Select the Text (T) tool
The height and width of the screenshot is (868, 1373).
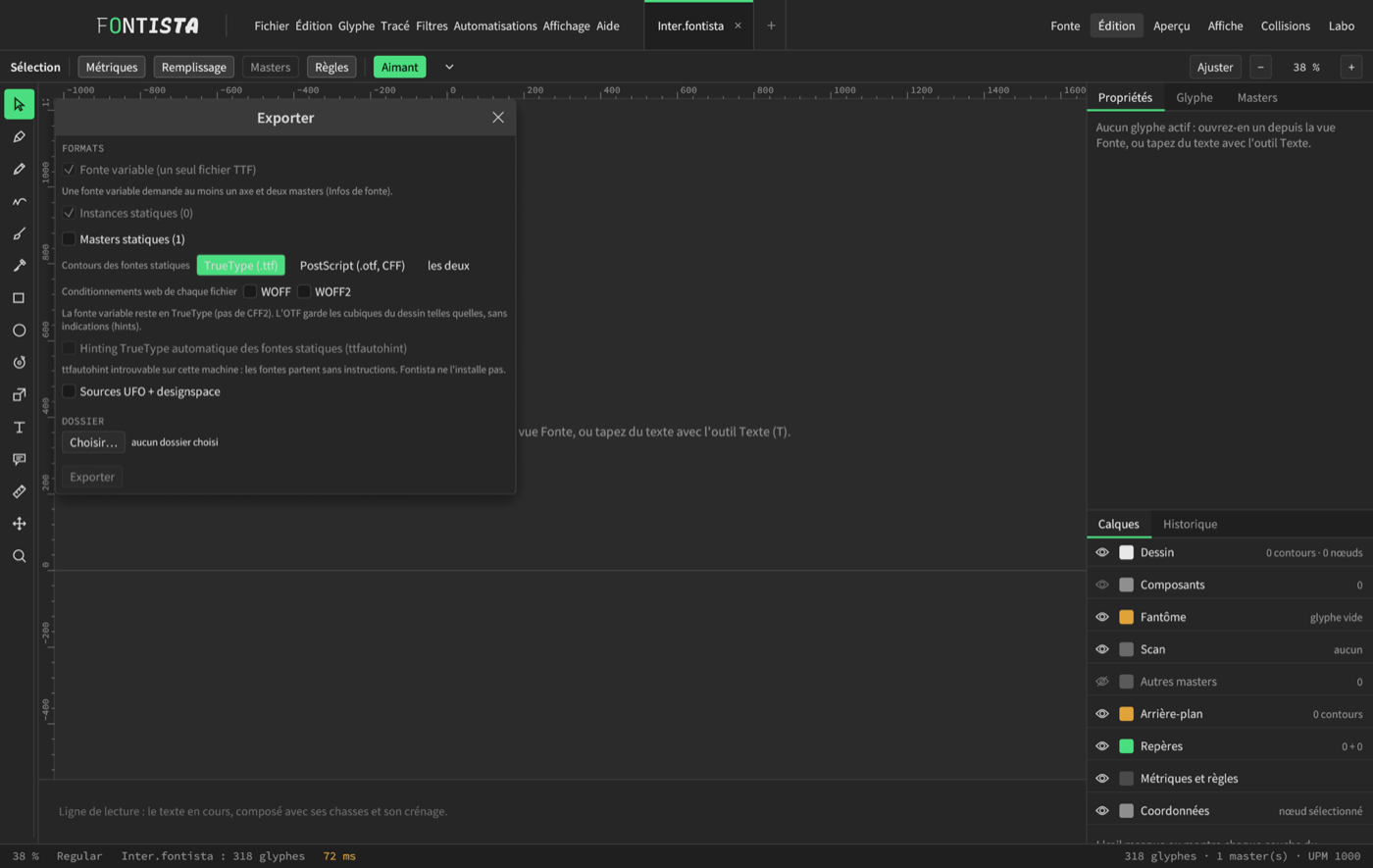pos(19,428)
